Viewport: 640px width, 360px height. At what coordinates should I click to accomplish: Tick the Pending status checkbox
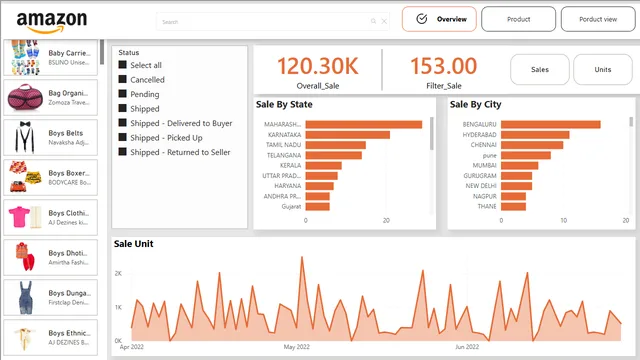click(122, 93)
